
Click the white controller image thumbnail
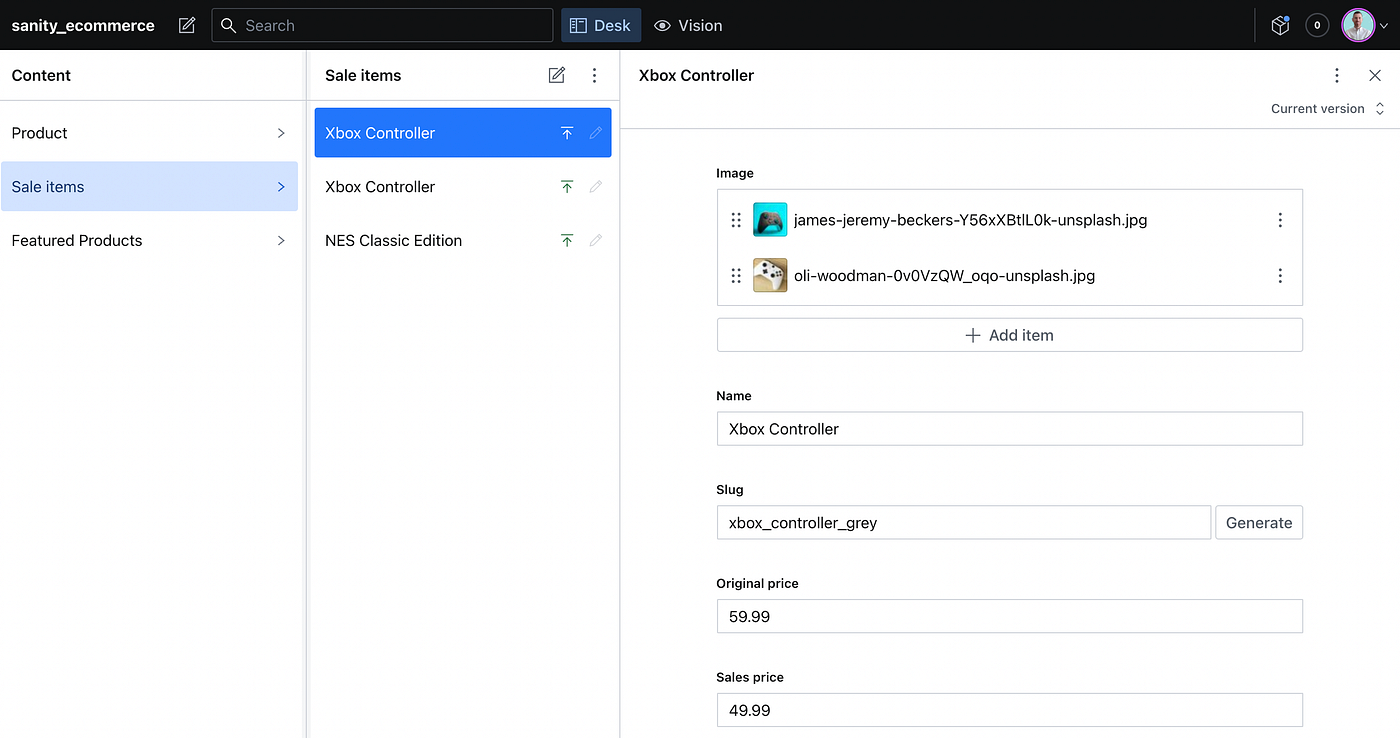770,275
